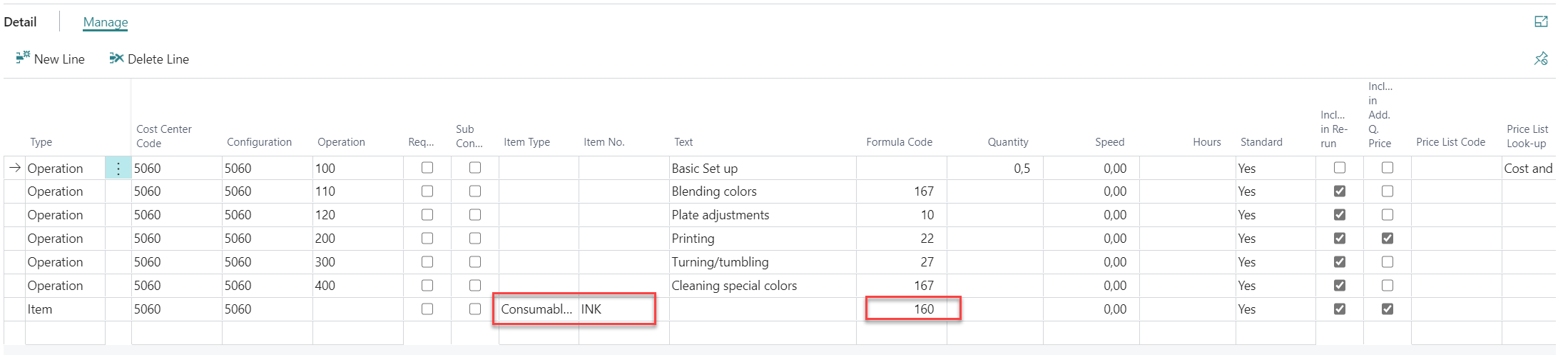Open row options menu for Basic Set up
Image resolution: width=1568 pixels, height=355 pixels.
[x=118, y=169]
